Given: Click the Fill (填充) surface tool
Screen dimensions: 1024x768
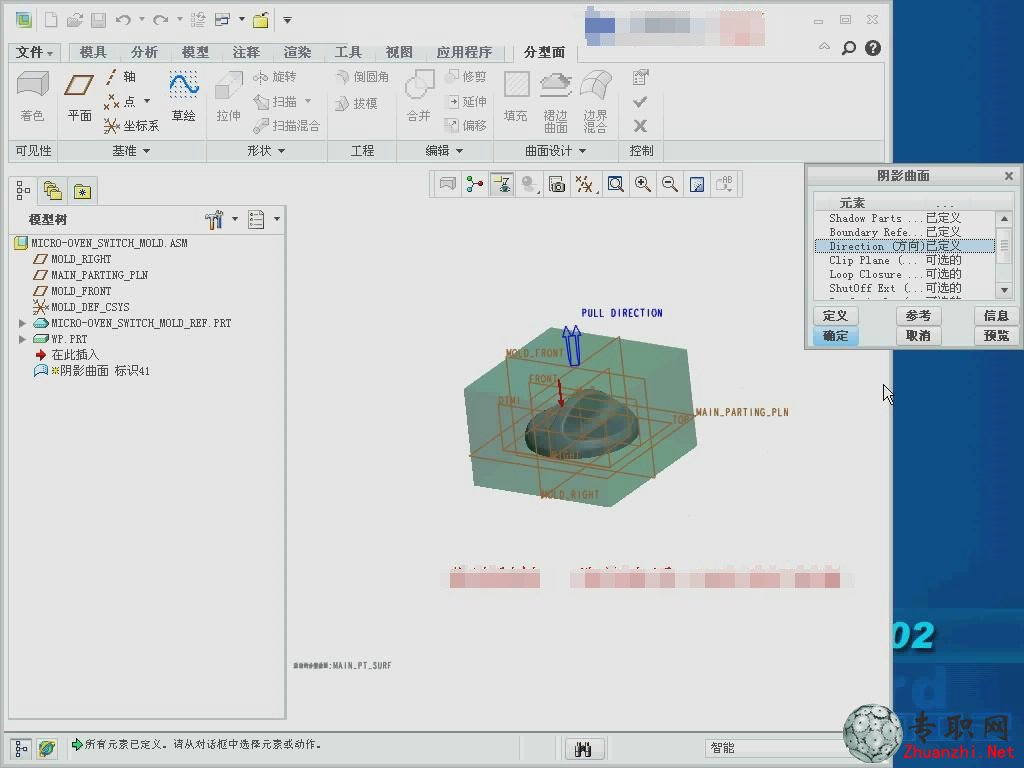Looking at the screenshot, I should click(x=516, y=97).
